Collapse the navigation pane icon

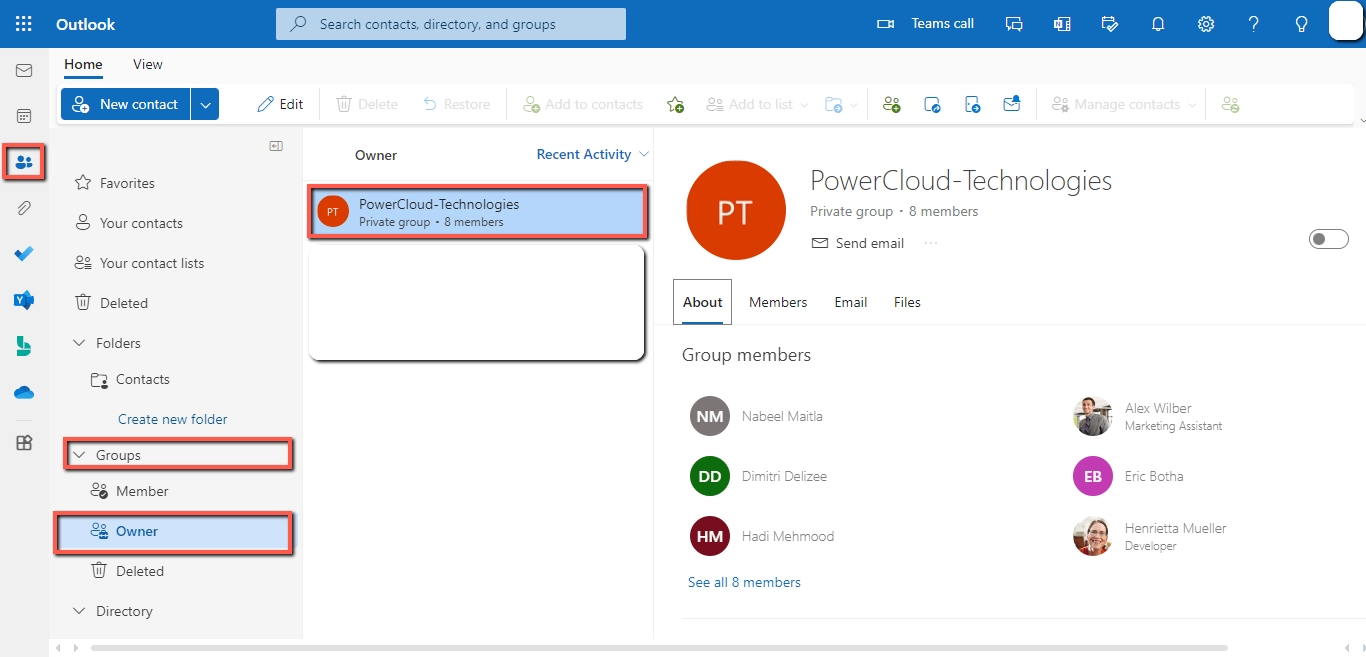pos(276,146)
